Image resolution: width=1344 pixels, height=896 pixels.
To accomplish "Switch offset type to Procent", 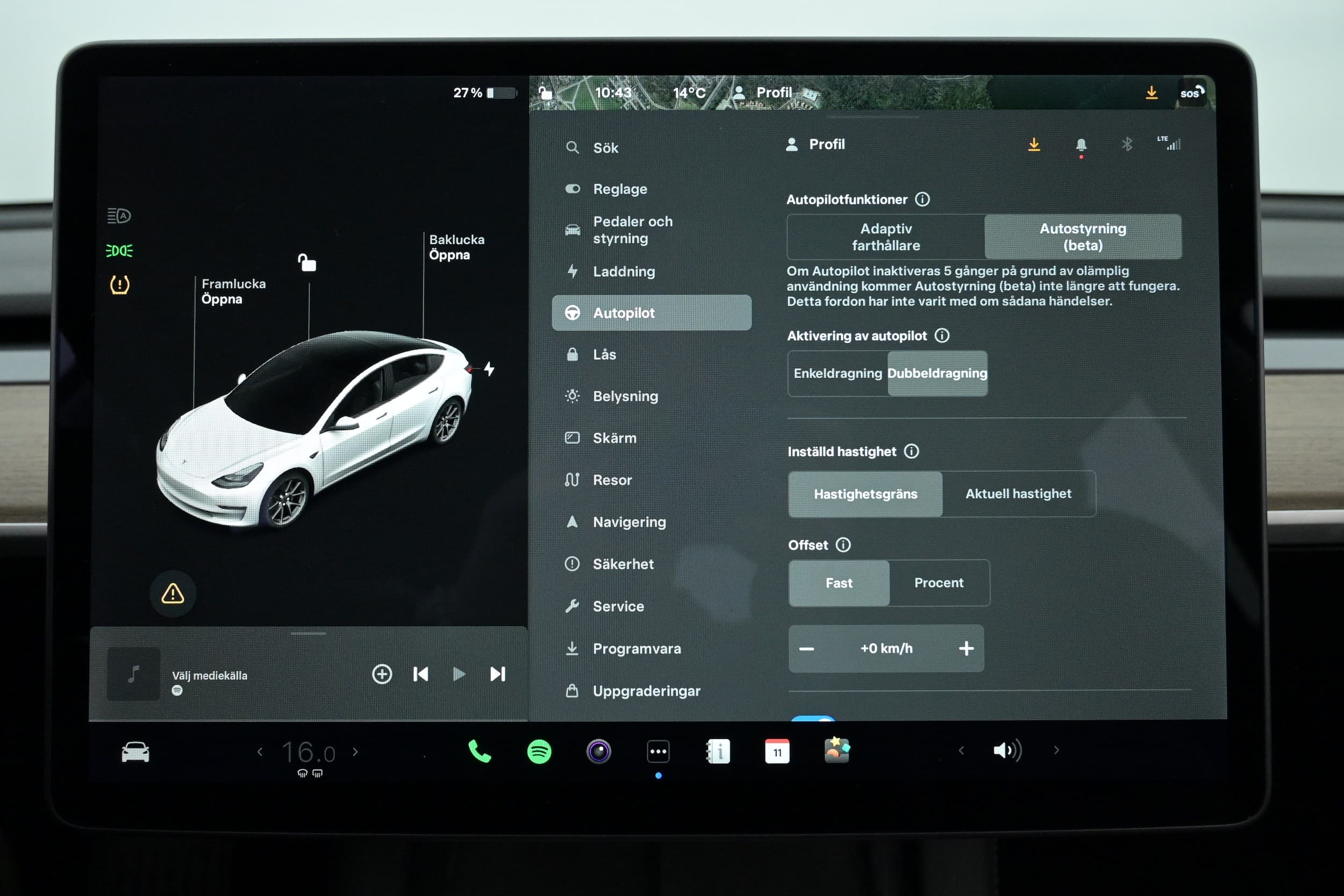I will (x=938, y=583).
